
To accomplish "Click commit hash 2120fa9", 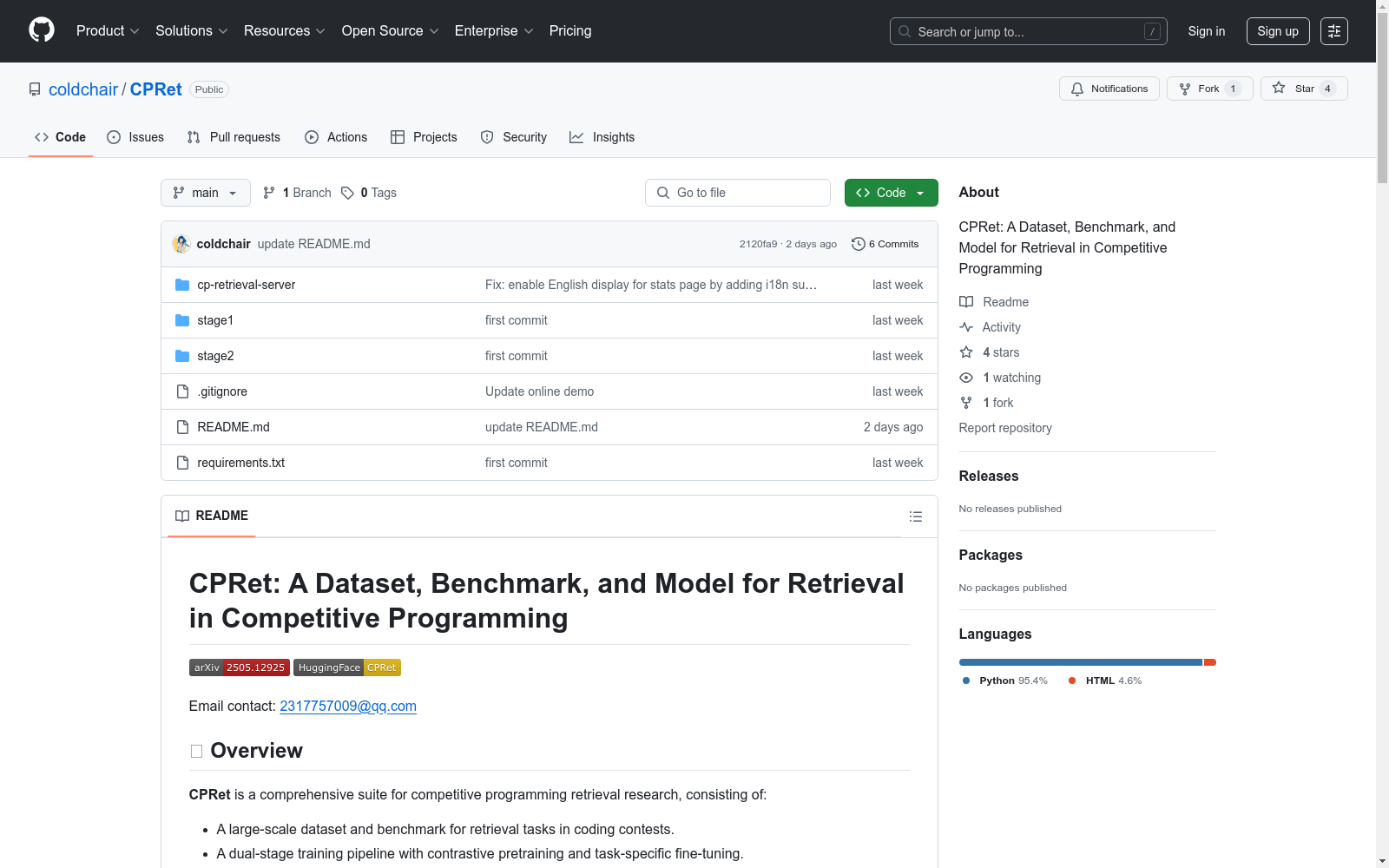I will pos(759,244).
